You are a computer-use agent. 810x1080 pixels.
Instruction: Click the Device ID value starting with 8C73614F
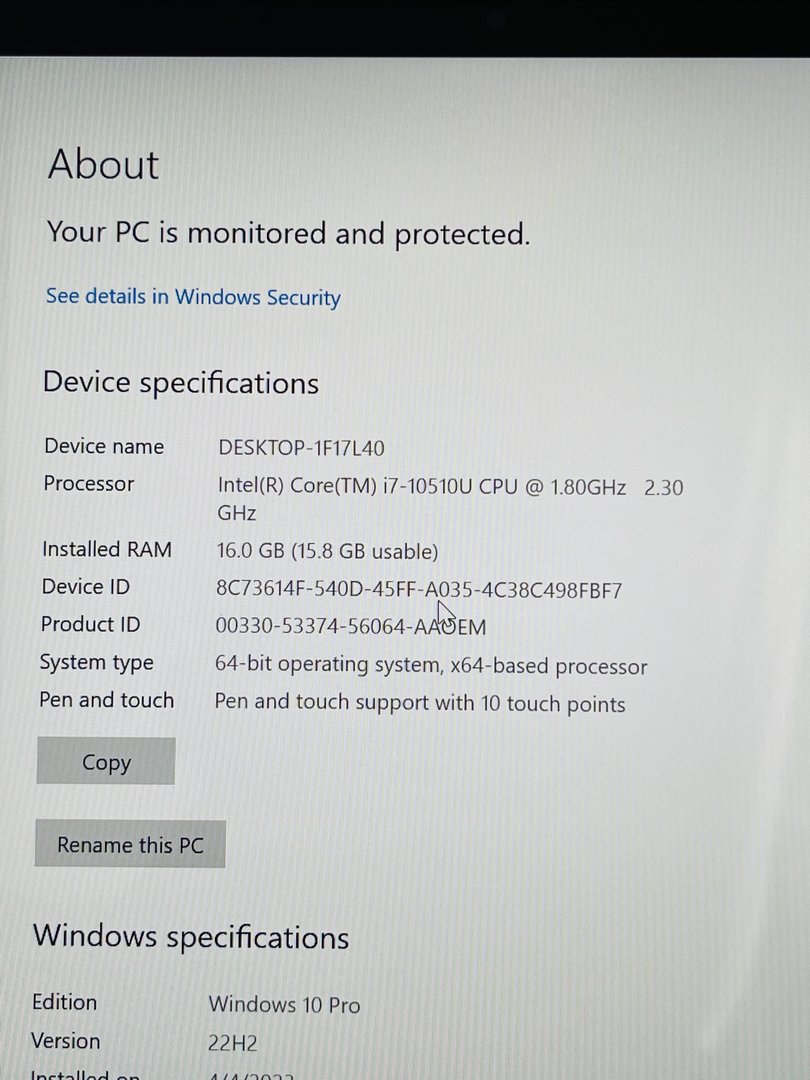coord(418,590)
